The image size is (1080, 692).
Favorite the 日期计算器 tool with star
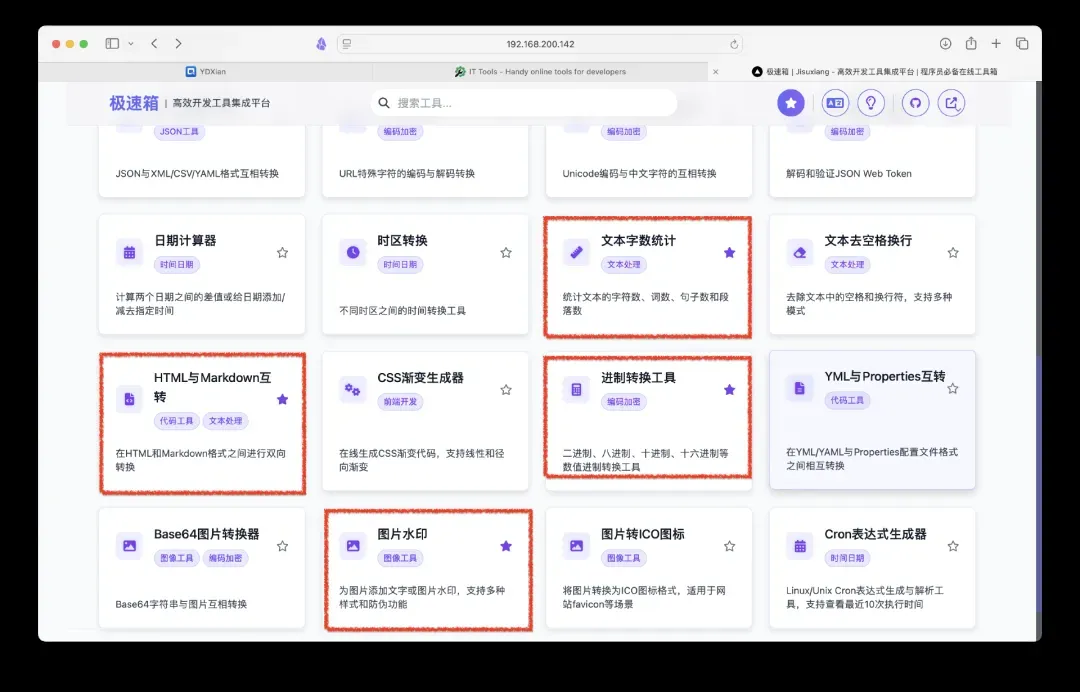282,253
